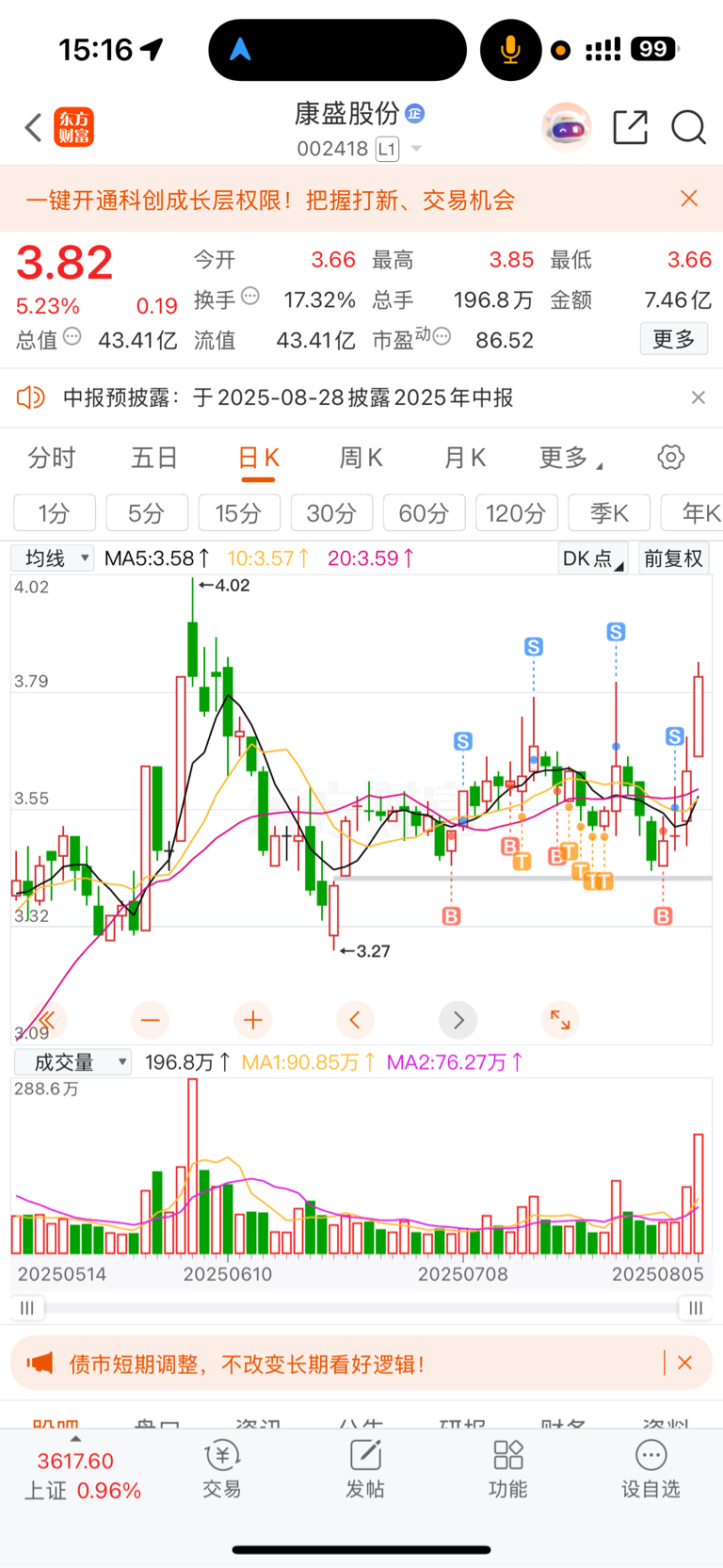The image size is (723, 1568).
Task: Select the 15分 period button
Action: 239,513
